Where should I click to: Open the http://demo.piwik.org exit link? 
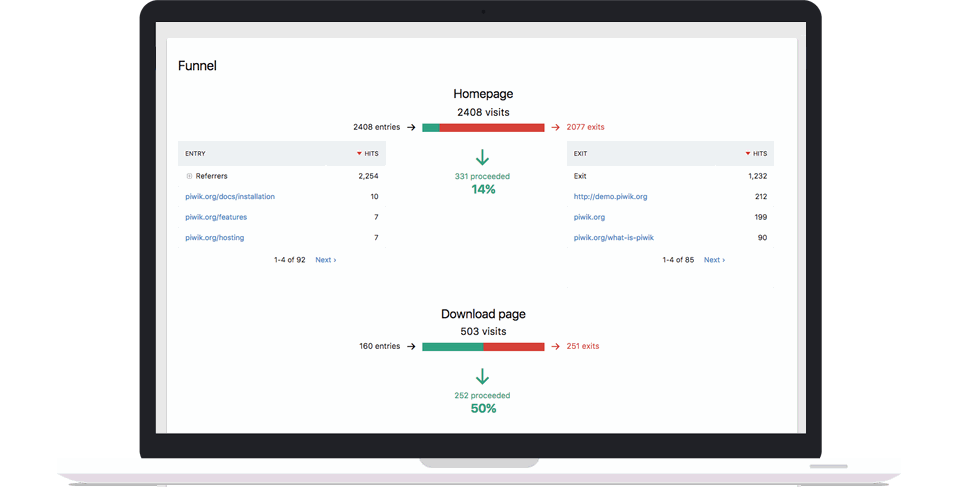coord(610,197)
